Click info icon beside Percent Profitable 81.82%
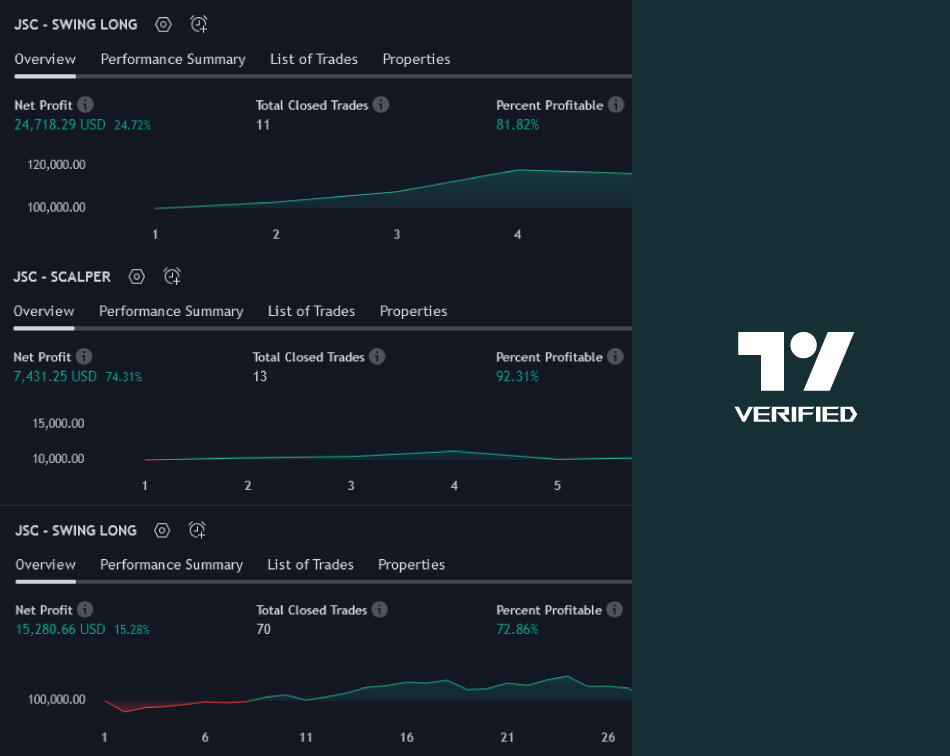Image resolution: width=950 pixels, height=756 pixels. tap(616, 105)
